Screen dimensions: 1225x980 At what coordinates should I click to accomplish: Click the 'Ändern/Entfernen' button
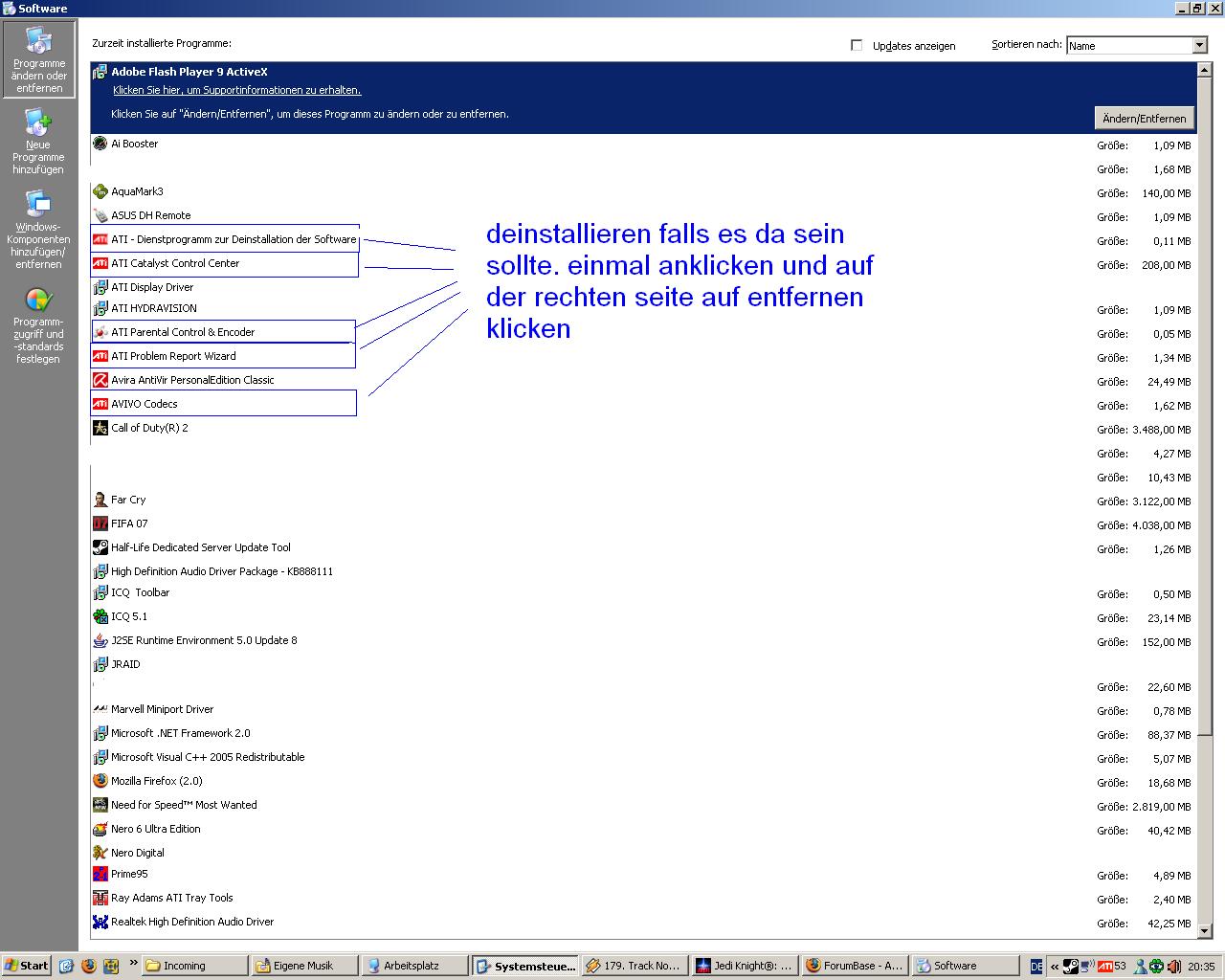(1144, 119)
